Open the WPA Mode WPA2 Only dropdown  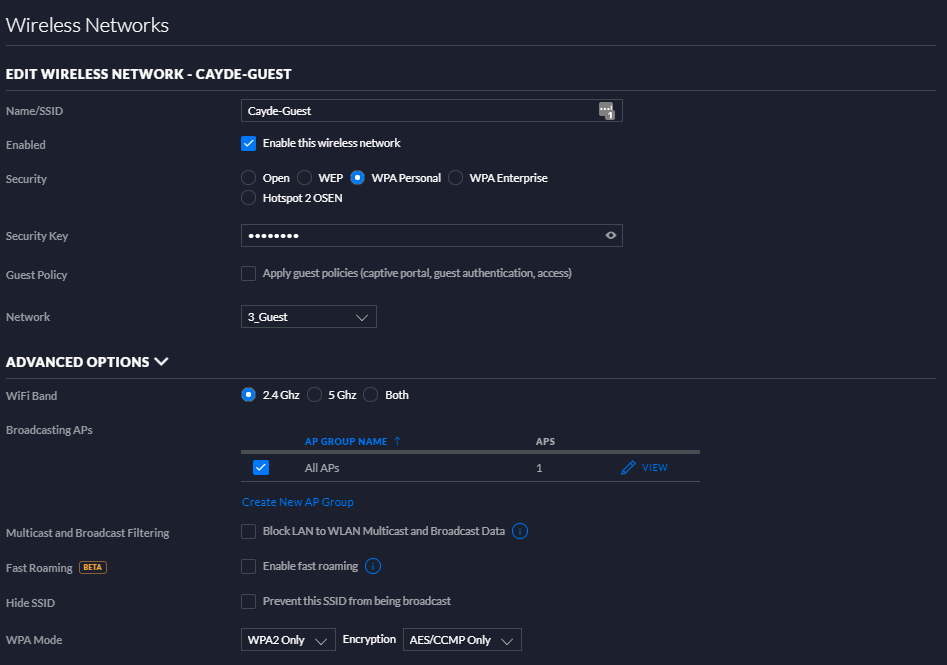[288, 640]
